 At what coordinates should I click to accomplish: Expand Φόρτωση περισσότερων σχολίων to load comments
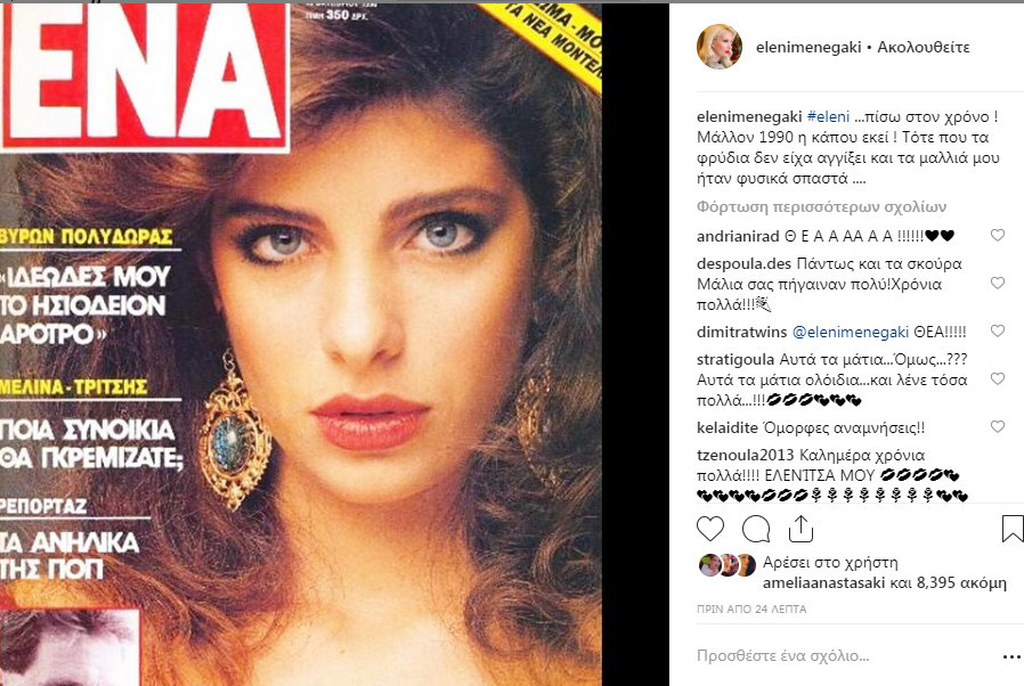point(822,207)
